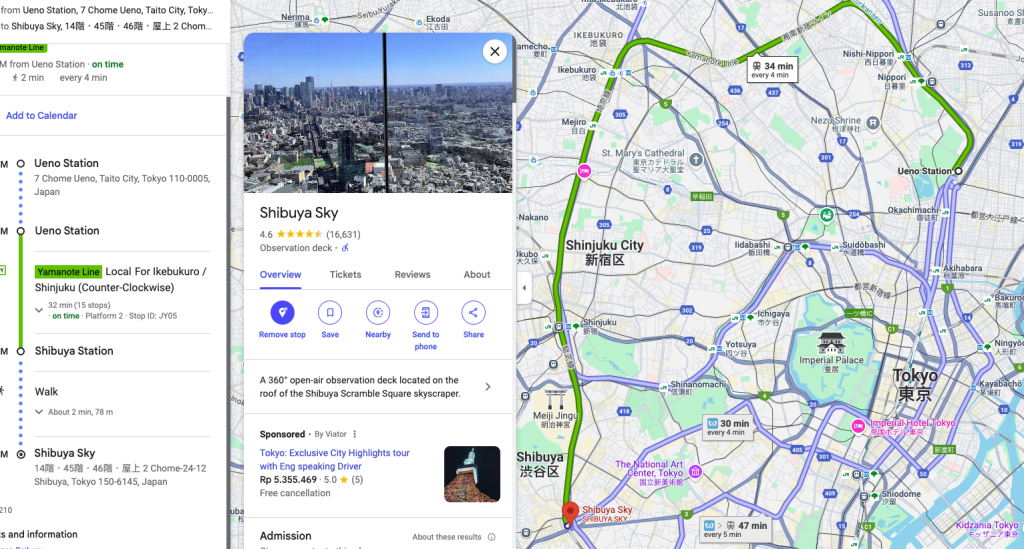1024x549 pixels.
Task: Switch to the Reviews tab
Action: coord(412,275)
